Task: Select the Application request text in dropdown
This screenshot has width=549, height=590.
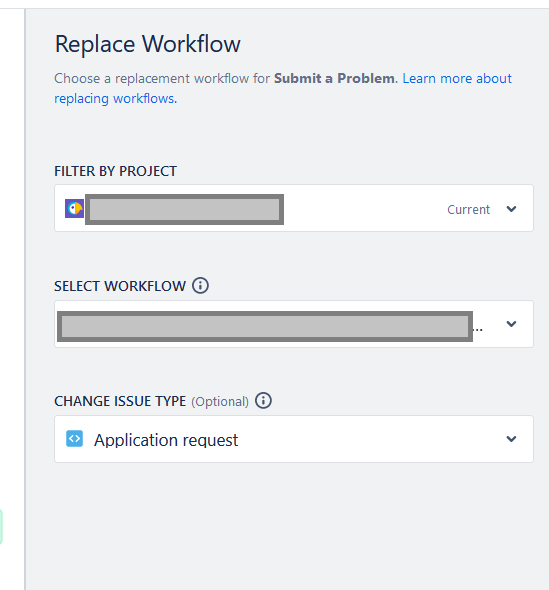Action: 166,440
